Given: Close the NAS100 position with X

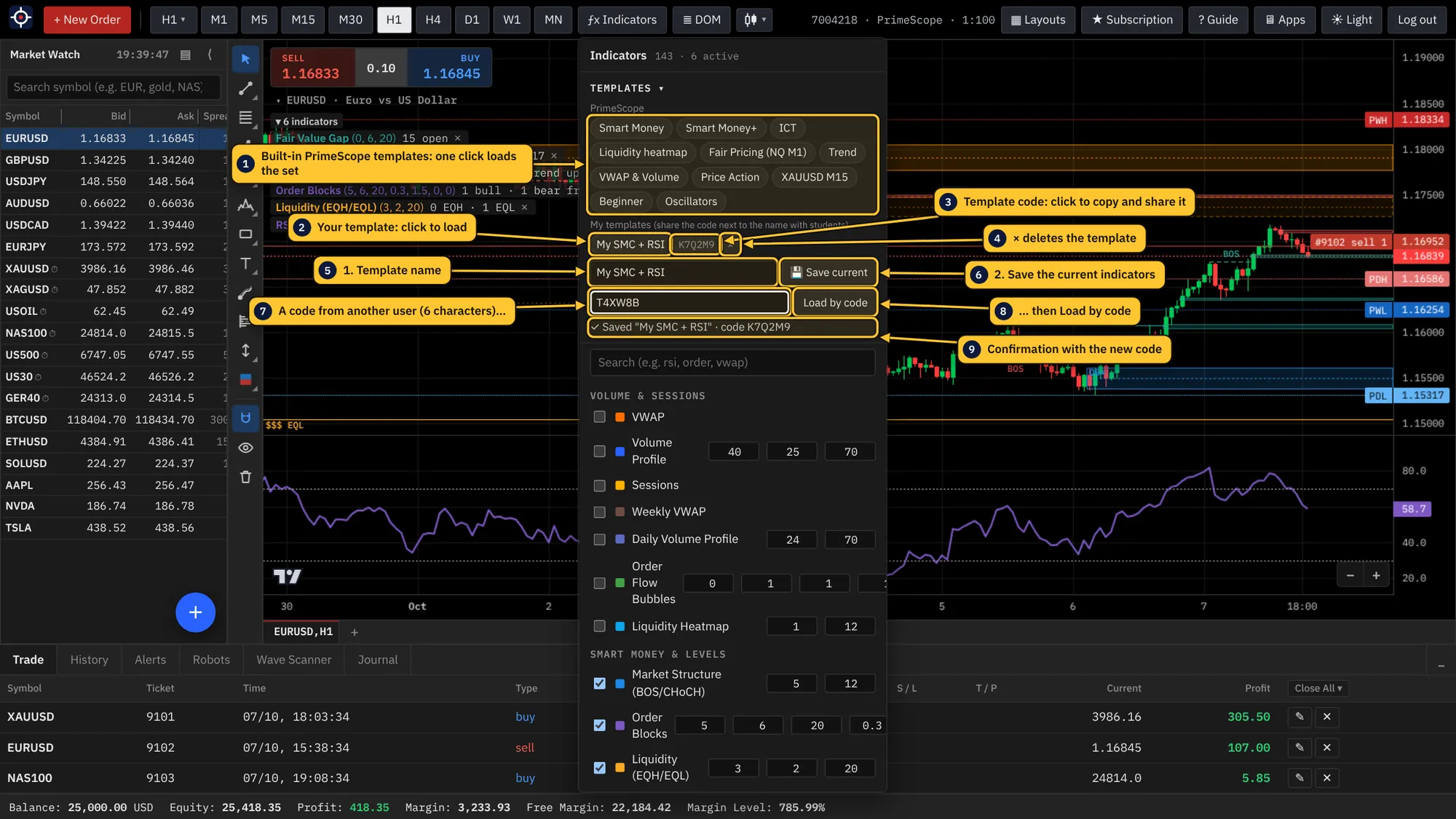Looking at the screenshot, I should 1327,778.
